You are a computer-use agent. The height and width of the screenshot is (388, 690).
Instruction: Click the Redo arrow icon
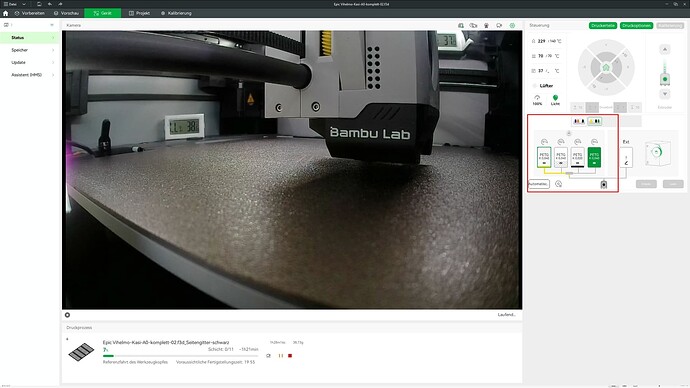[x=60, y=4]
